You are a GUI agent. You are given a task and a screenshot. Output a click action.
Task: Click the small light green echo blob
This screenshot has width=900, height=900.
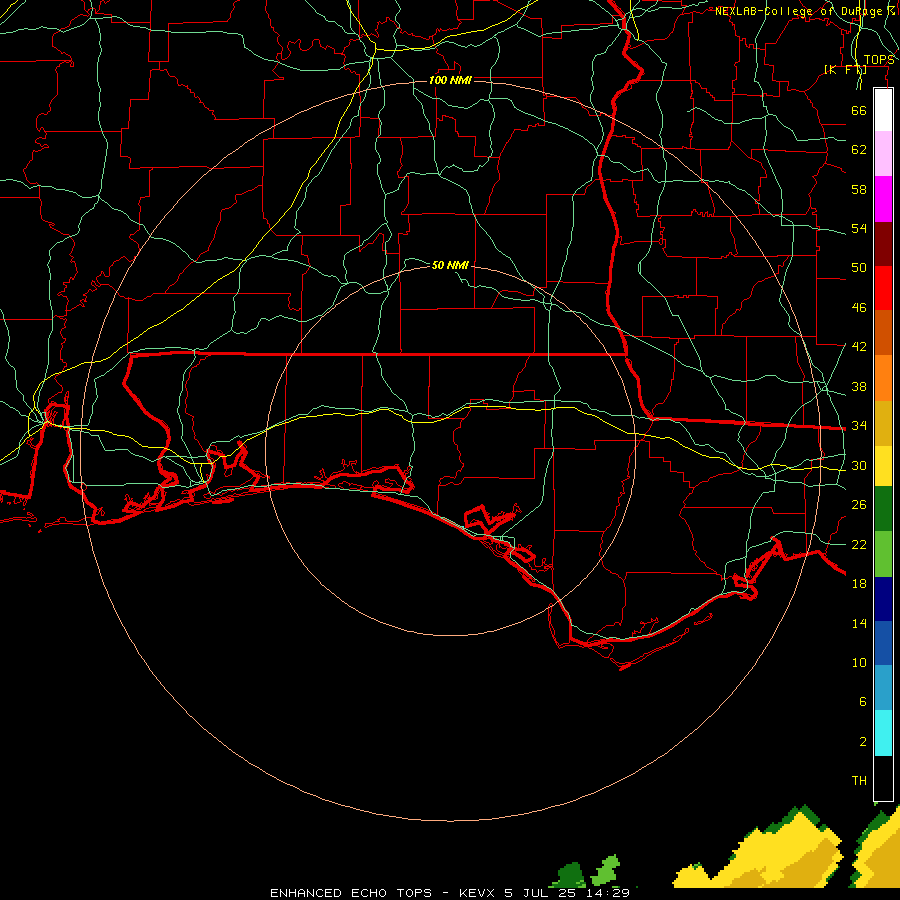coord(607,871)
